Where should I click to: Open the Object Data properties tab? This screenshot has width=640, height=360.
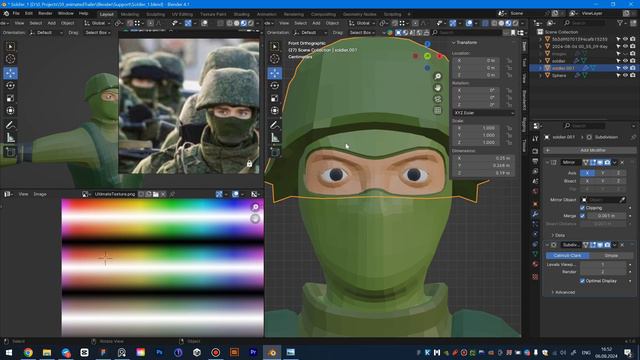[x=535, y=254]
